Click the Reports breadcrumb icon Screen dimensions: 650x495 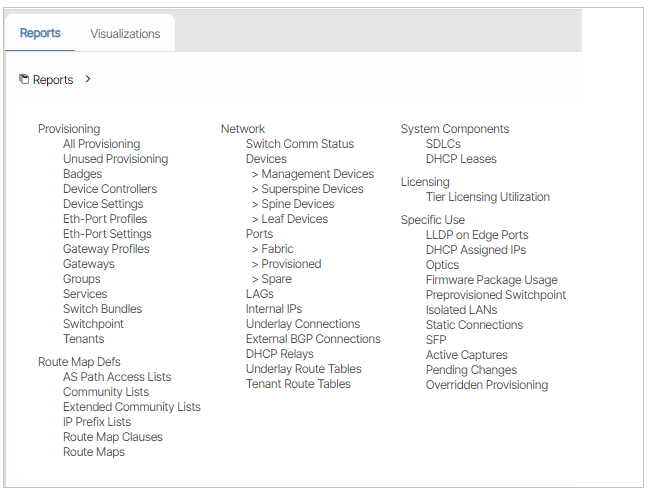coord(24,79)
